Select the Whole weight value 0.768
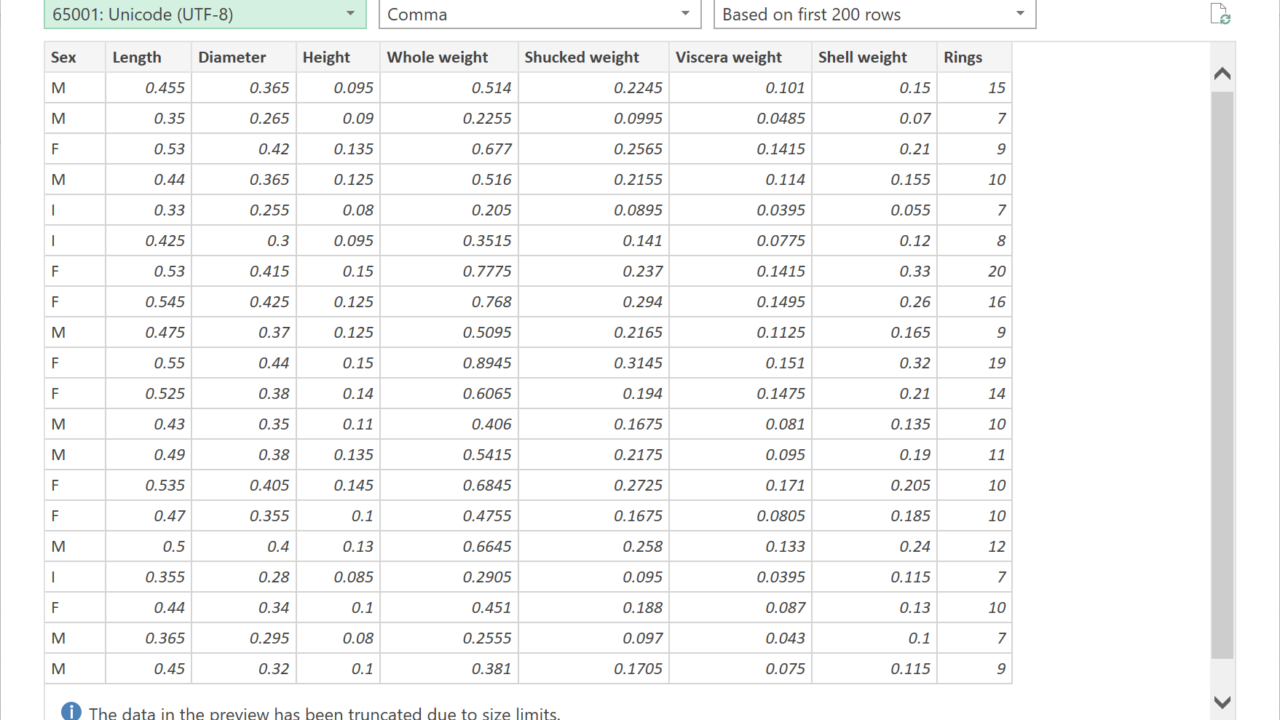 pos(448,302)
